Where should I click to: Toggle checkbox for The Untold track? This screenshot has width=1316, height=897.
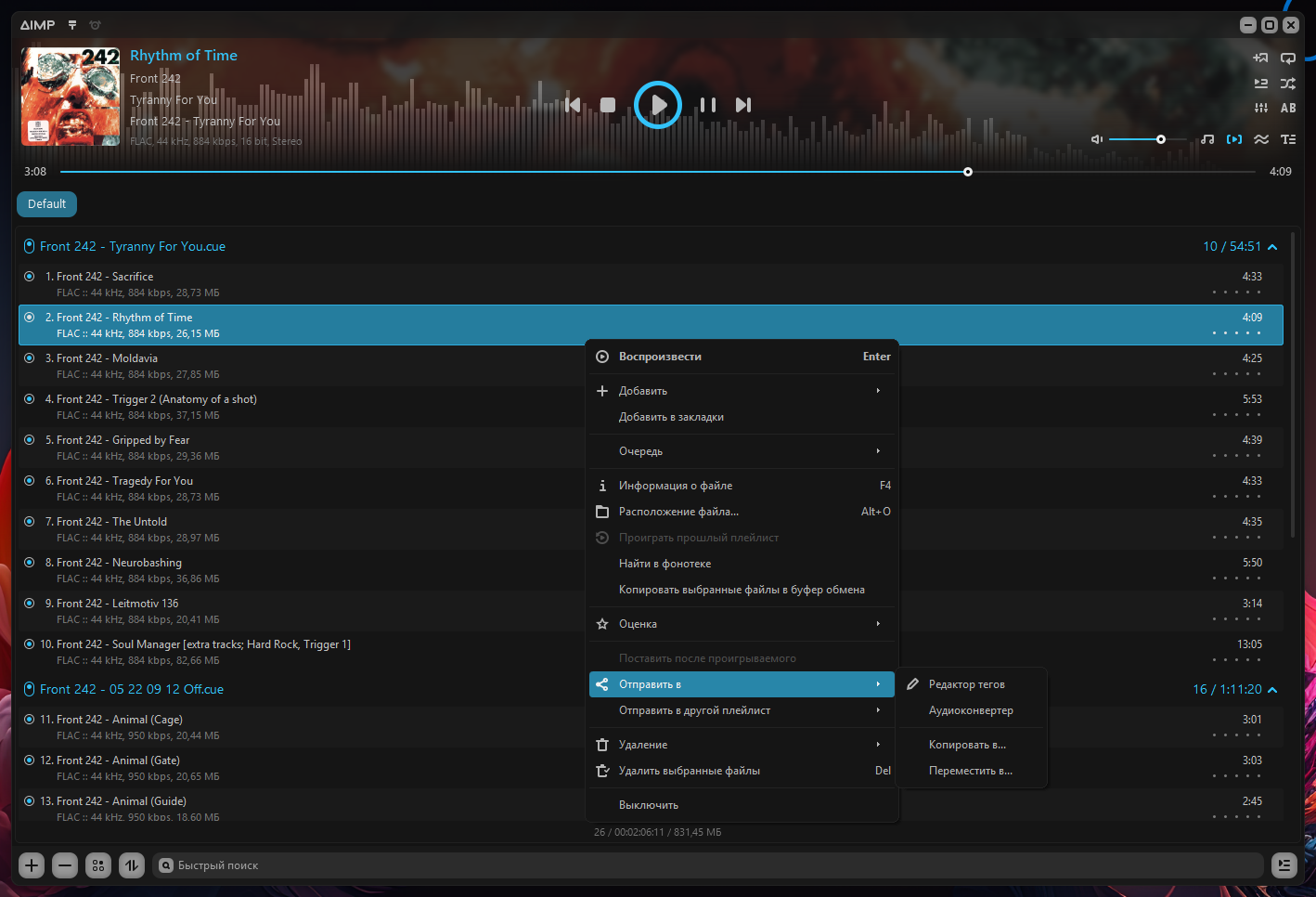29,522
